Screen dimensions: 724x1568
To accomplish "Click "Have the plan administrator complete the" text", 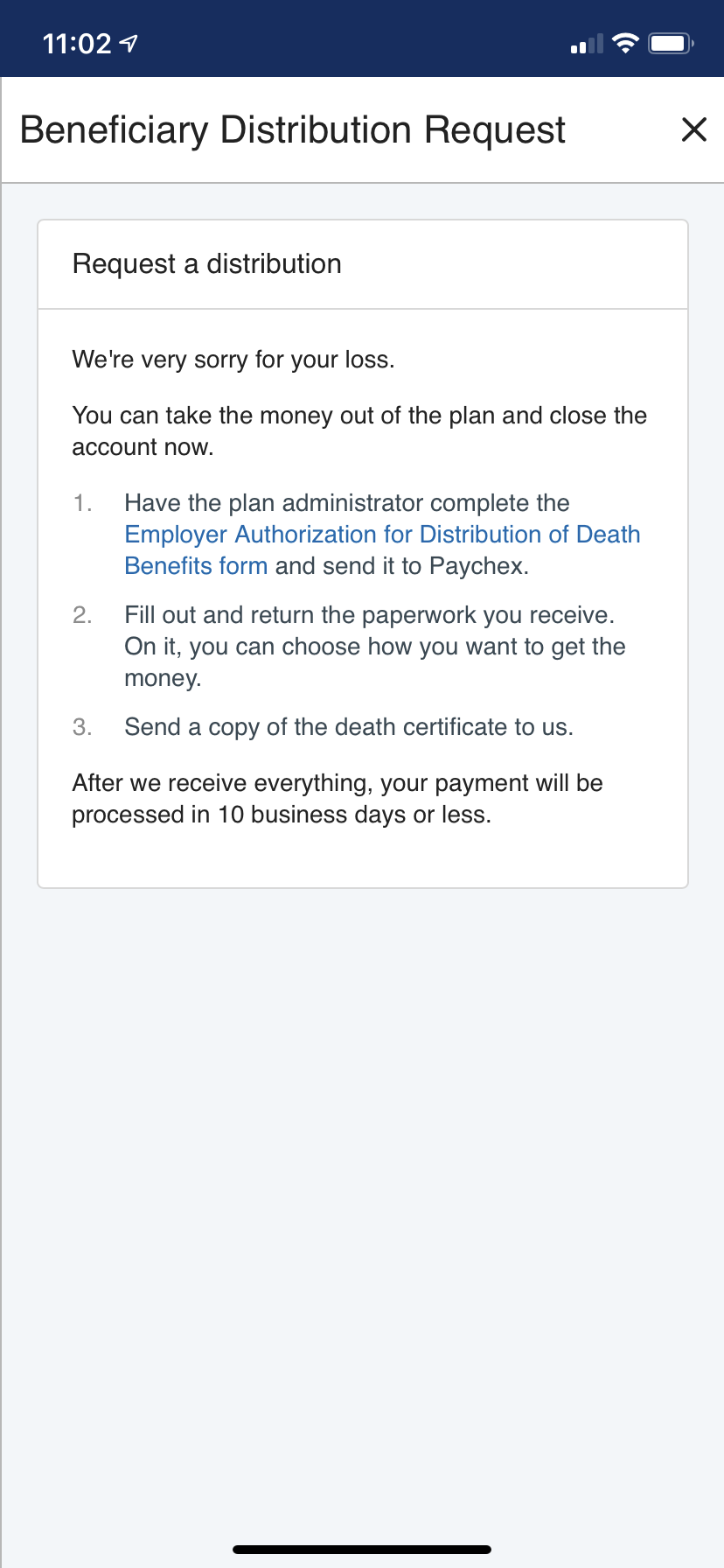I will [347, 503].
